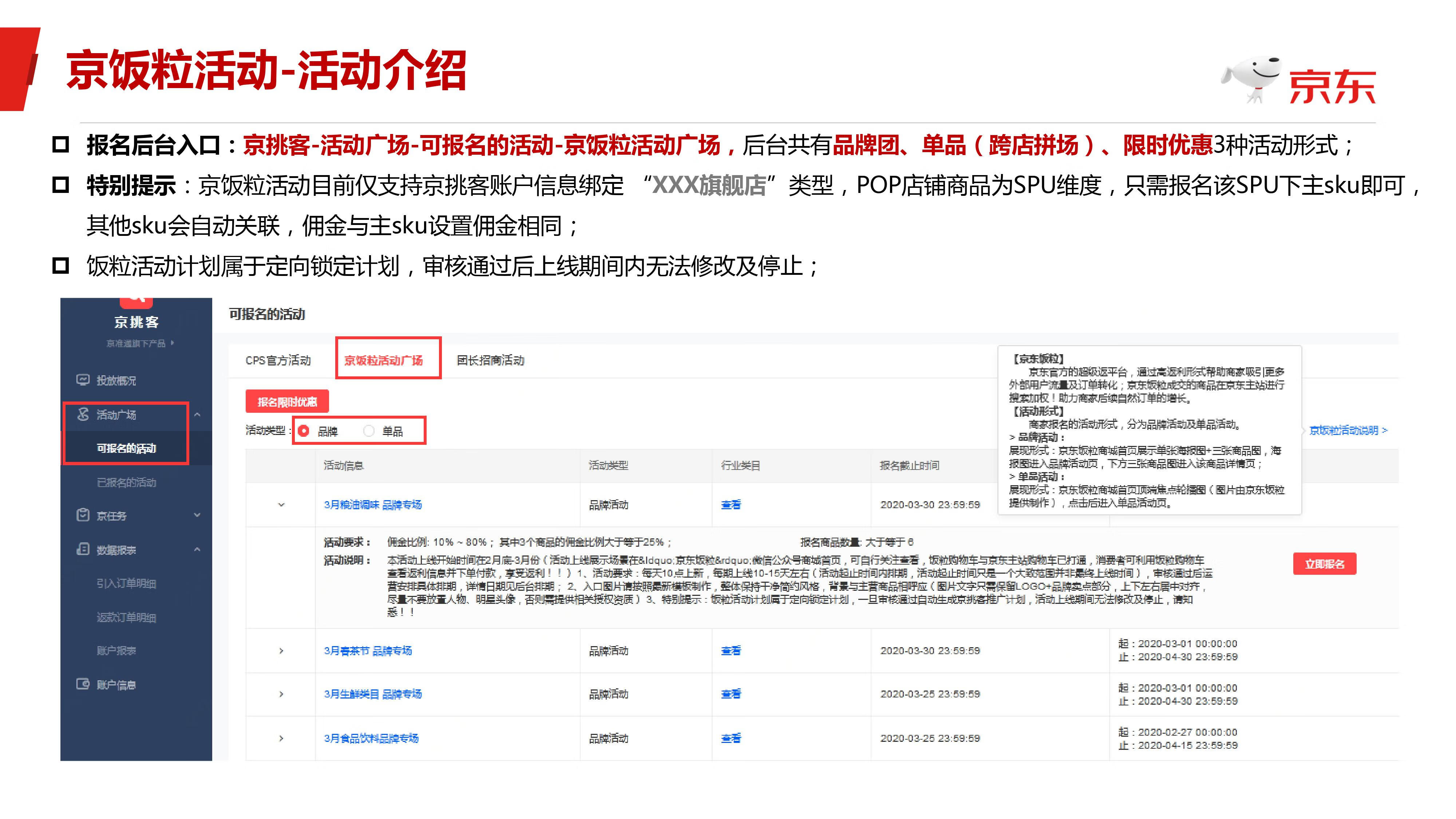Image resolution: width=1456 pixels, height=819 pixels.
Task: Click the 投放概况 monitor icon in sidebar
Action: pyautogui.click(x=83, y=380)
